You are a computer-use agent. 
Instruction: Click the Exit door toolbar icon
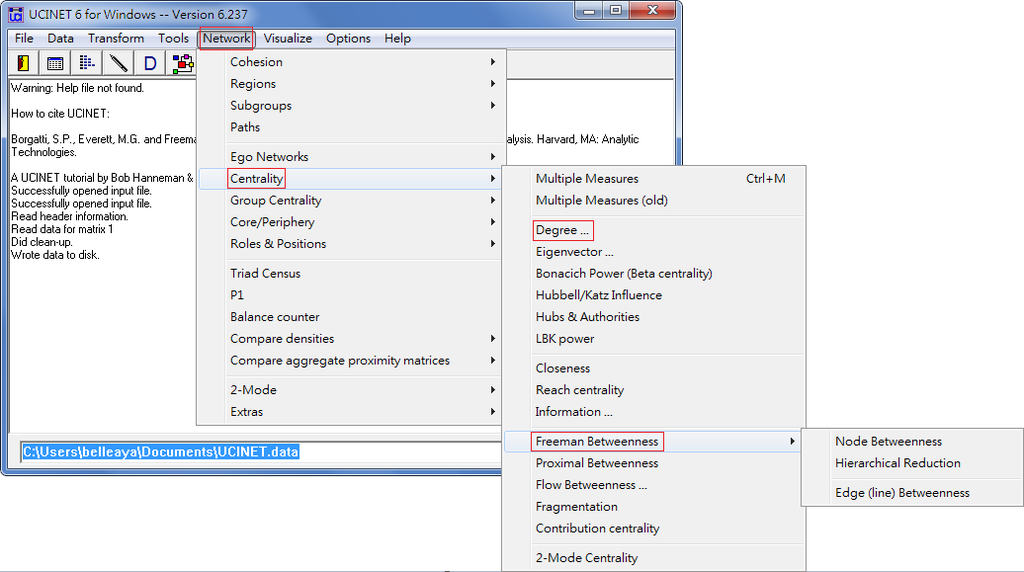click(24, 63)
